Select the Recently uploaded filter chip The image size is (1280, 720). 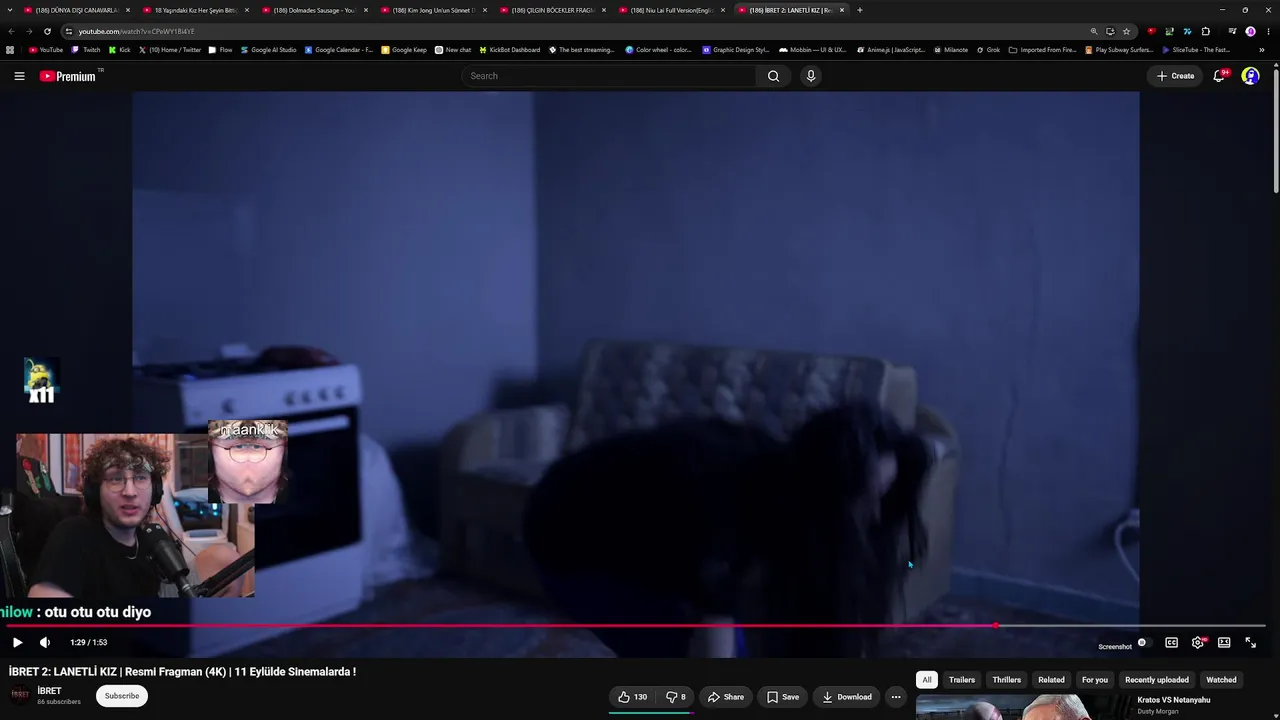(1157, 680)
